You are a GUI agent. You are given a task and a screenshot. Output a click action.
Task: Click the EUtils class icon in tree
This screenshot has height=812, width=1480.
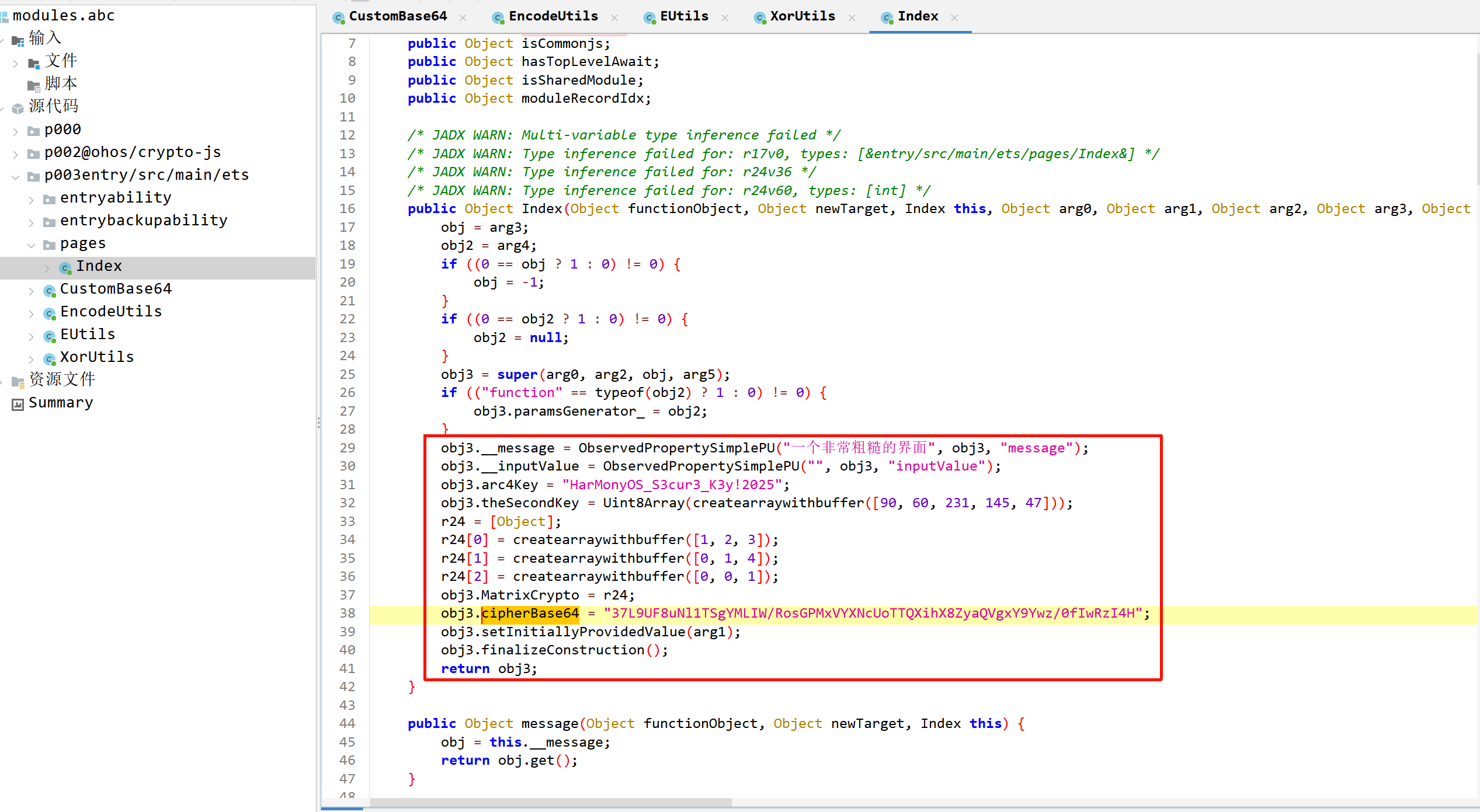click(50, 336)
